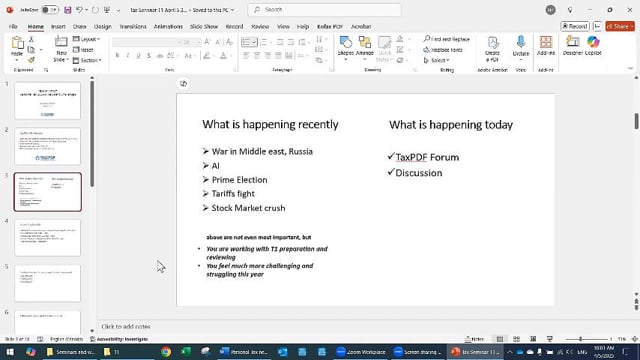Open the Transitions tab
The width and height of the screenshot is (640, 360).
(x=133, y=27)
